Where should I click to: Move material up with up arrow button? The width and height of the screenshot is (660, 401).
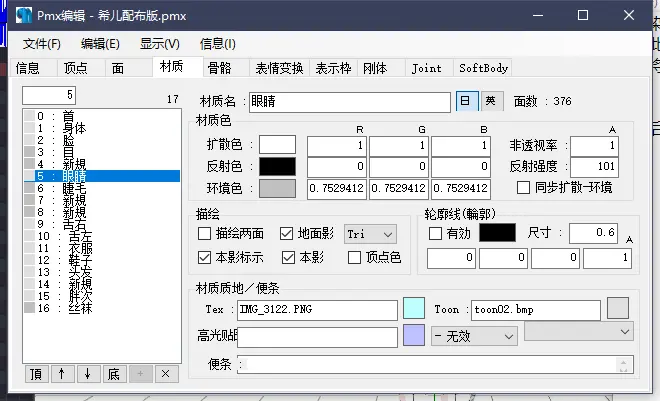[x=62, y=374]
